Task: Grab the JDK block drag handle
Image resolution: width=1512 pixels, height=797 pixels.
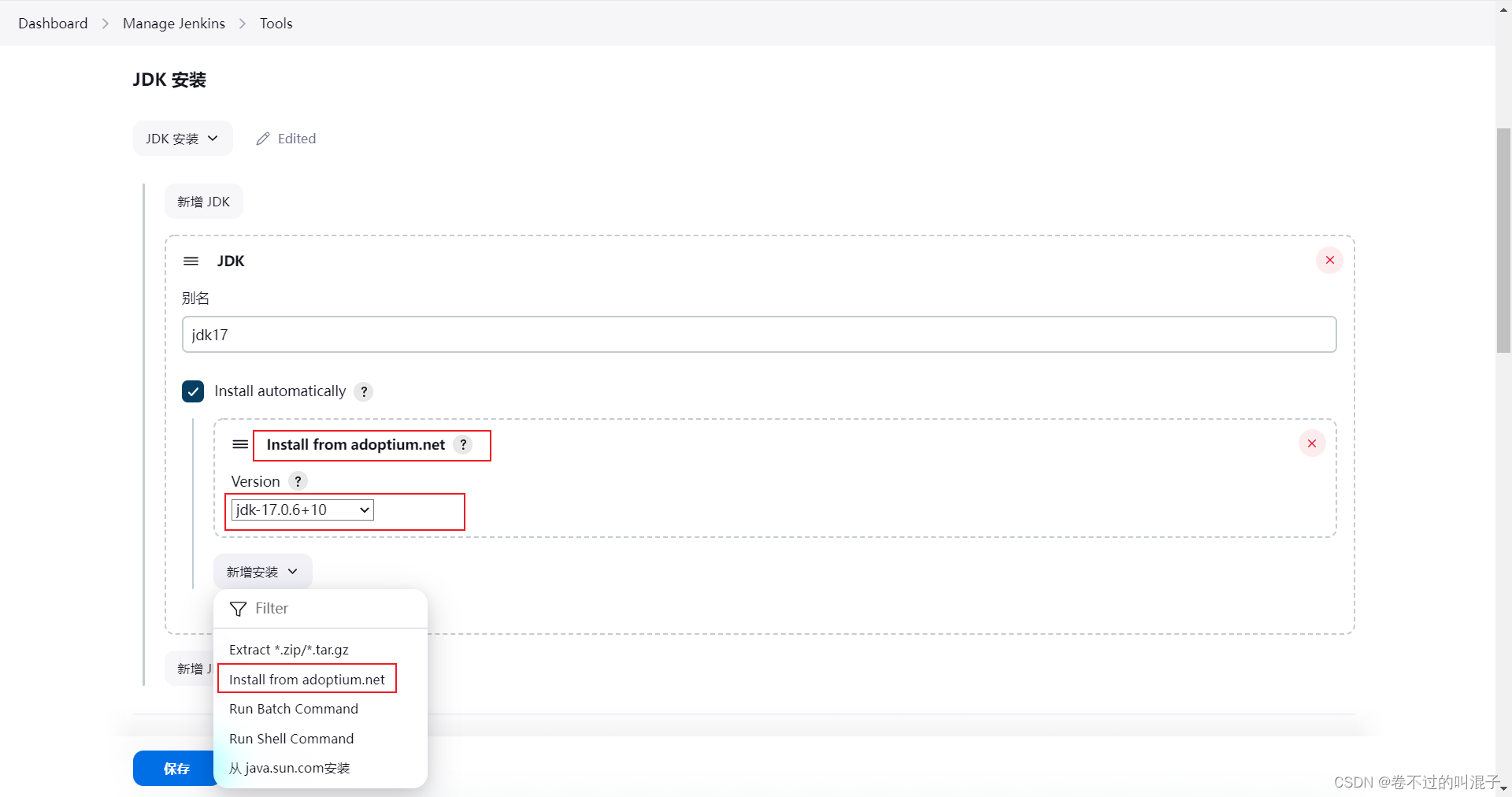Action: (x=191, y=261)
